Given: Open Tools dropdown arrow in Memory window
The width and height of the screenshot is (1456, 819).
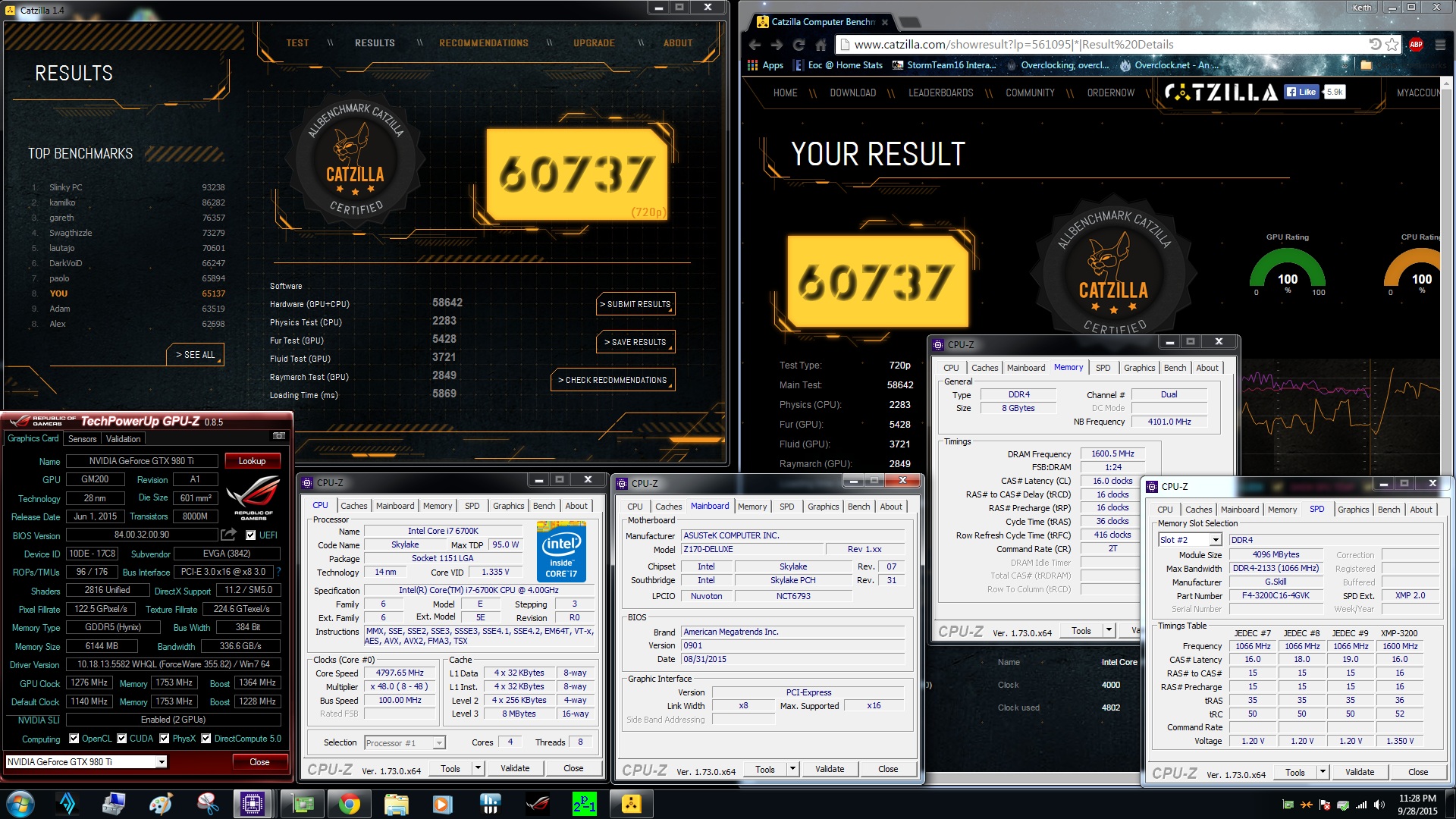Looking at the screenshot, I should 1109,631.
